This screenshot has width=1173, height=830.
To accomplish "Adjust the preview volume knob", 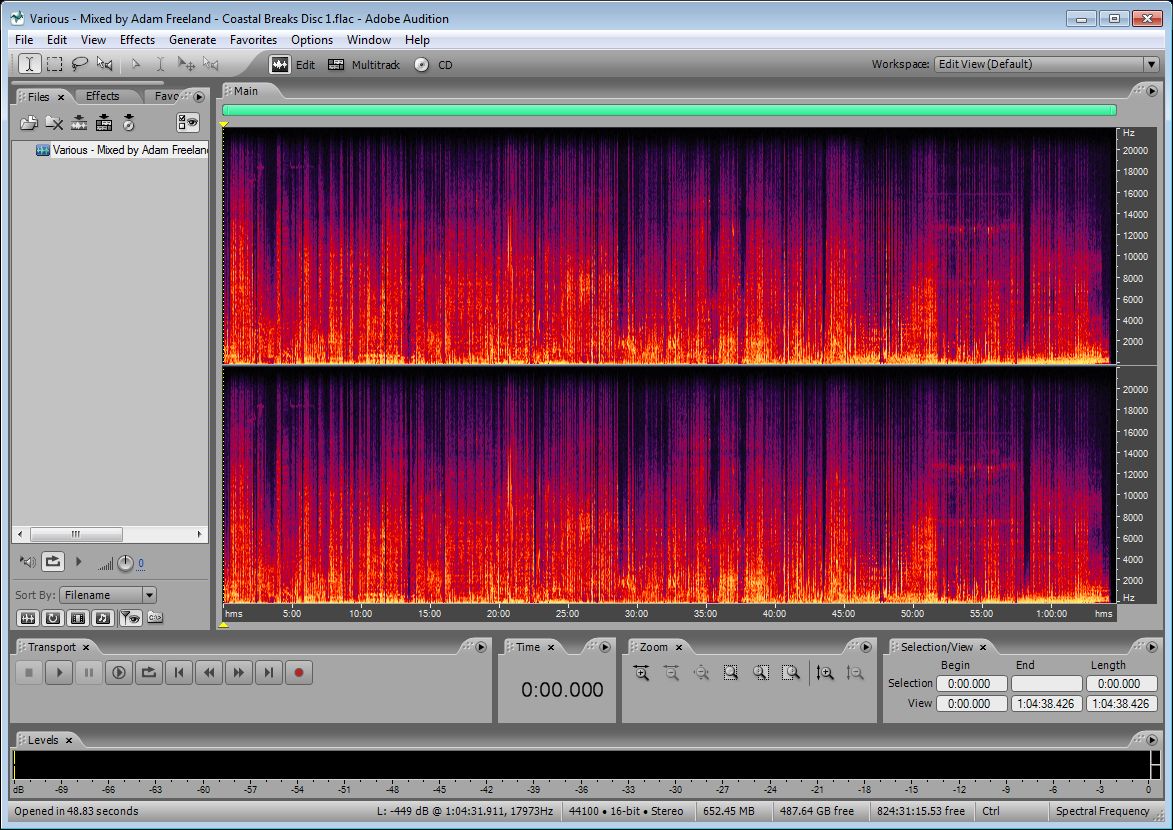I will (x=125, y=563).
